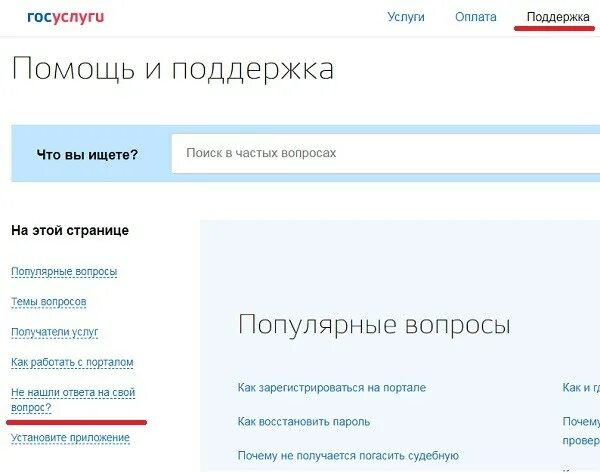
Task: Open question Почему не получается погасить судебную
Action: coord(348,456)
